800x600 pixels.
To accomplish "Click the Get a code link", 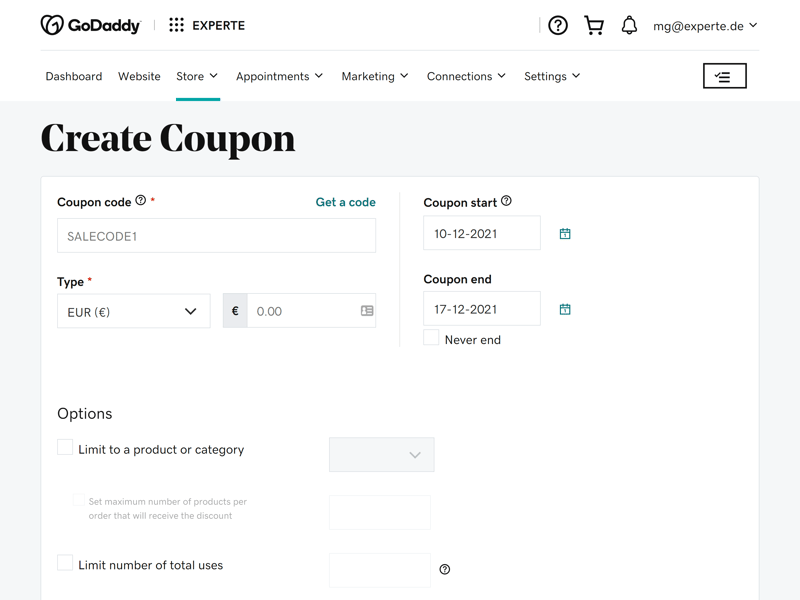I will pyautogui.click(x=345, y=202).
